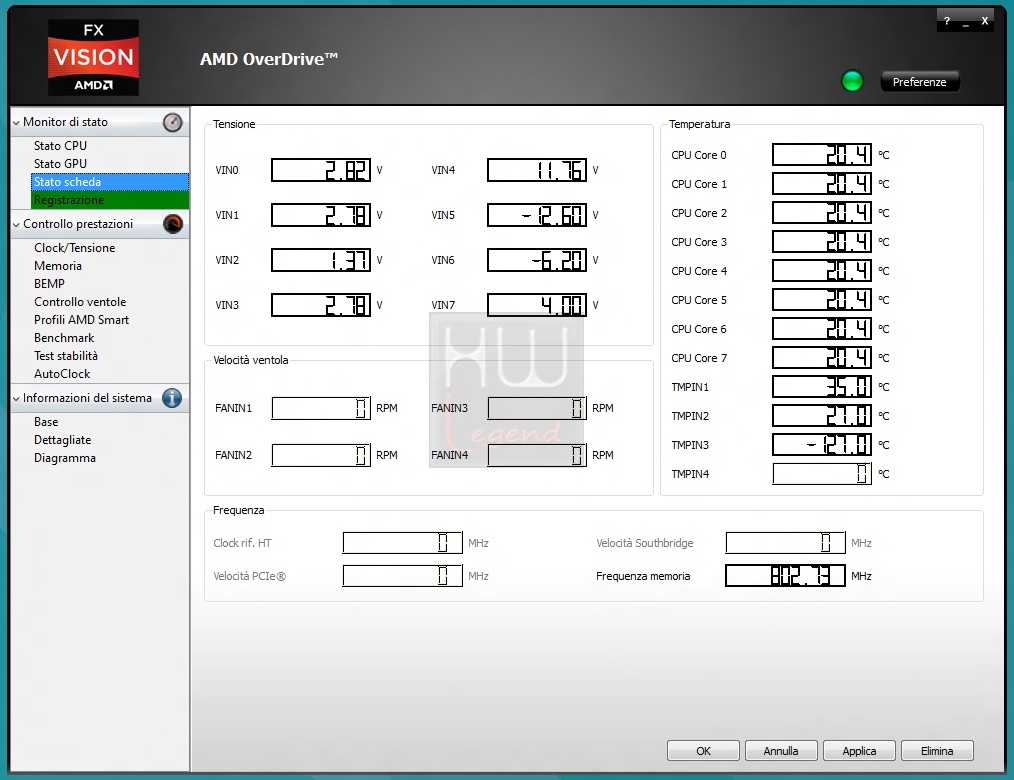Viewport: 1014px width, 780px height.
Task: Click the VIN5 voltage readout
Action: click(537, 215)
